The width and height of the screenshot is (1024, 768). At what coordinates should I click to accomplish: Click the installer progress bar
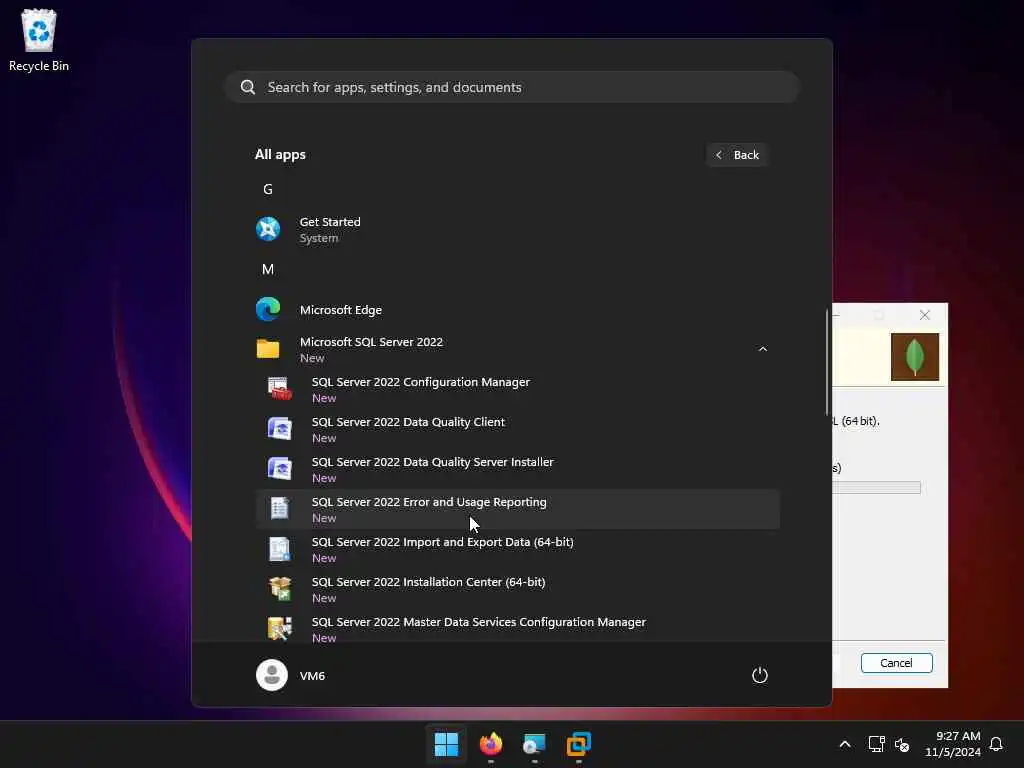click(876, 487)
